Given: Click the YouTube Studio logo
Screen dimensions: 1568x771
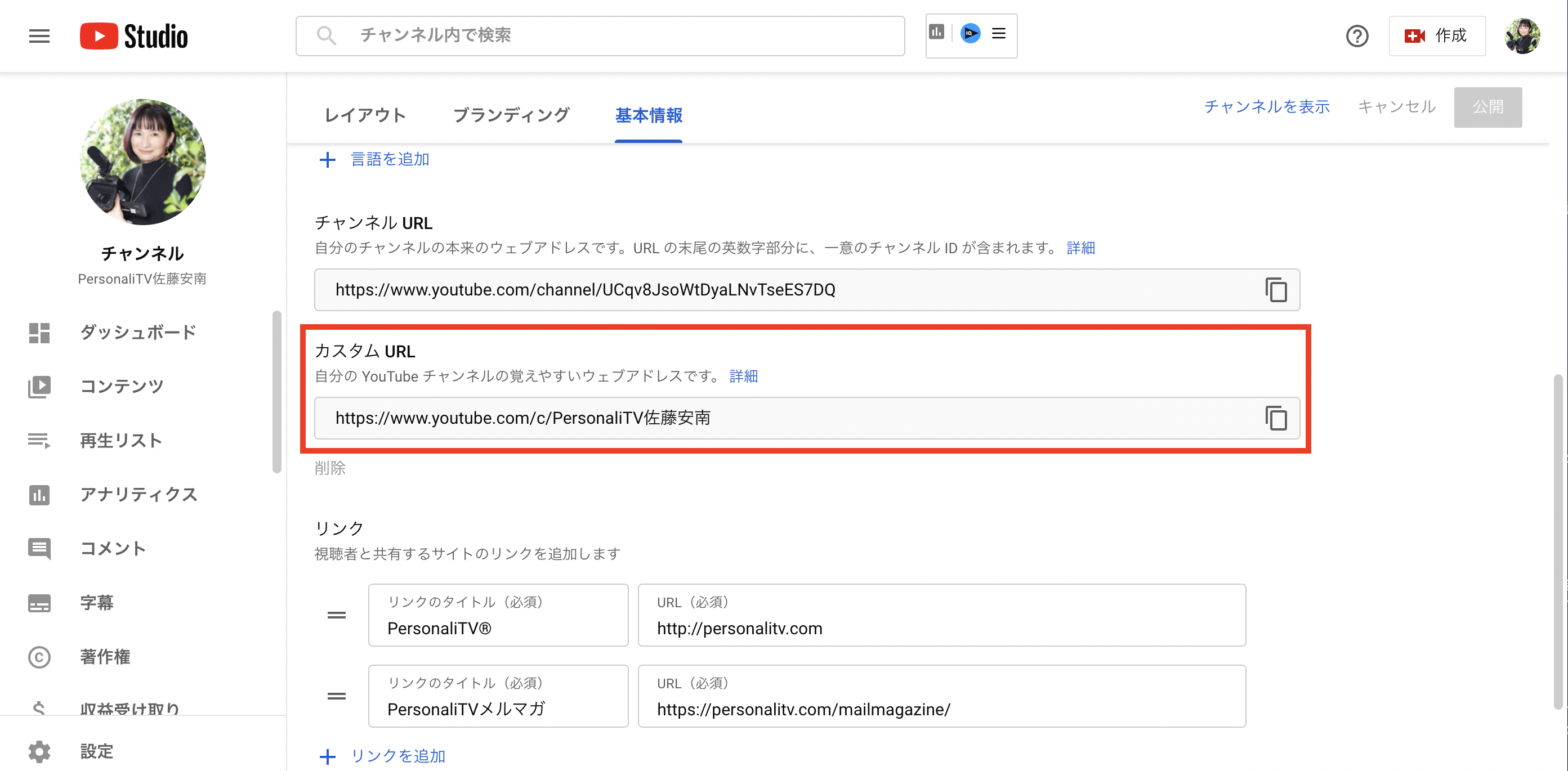Looking at the screenshot, I should [134, 36].
